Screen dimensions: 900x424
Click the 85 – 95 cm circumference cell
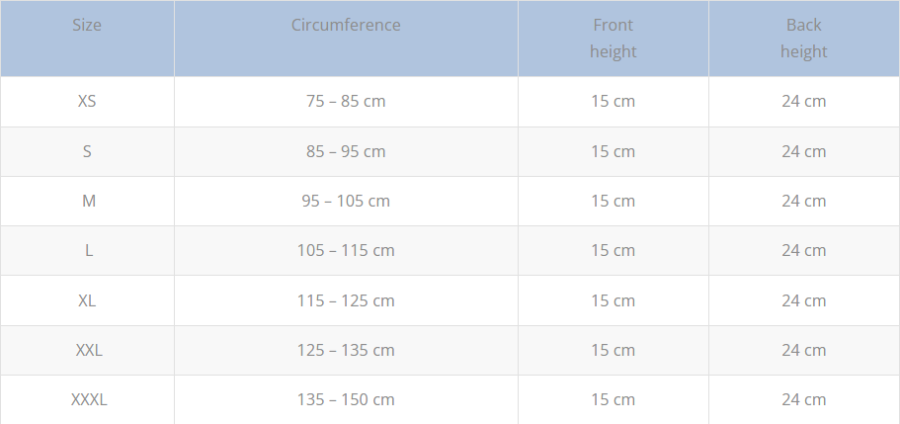point(346,151)
